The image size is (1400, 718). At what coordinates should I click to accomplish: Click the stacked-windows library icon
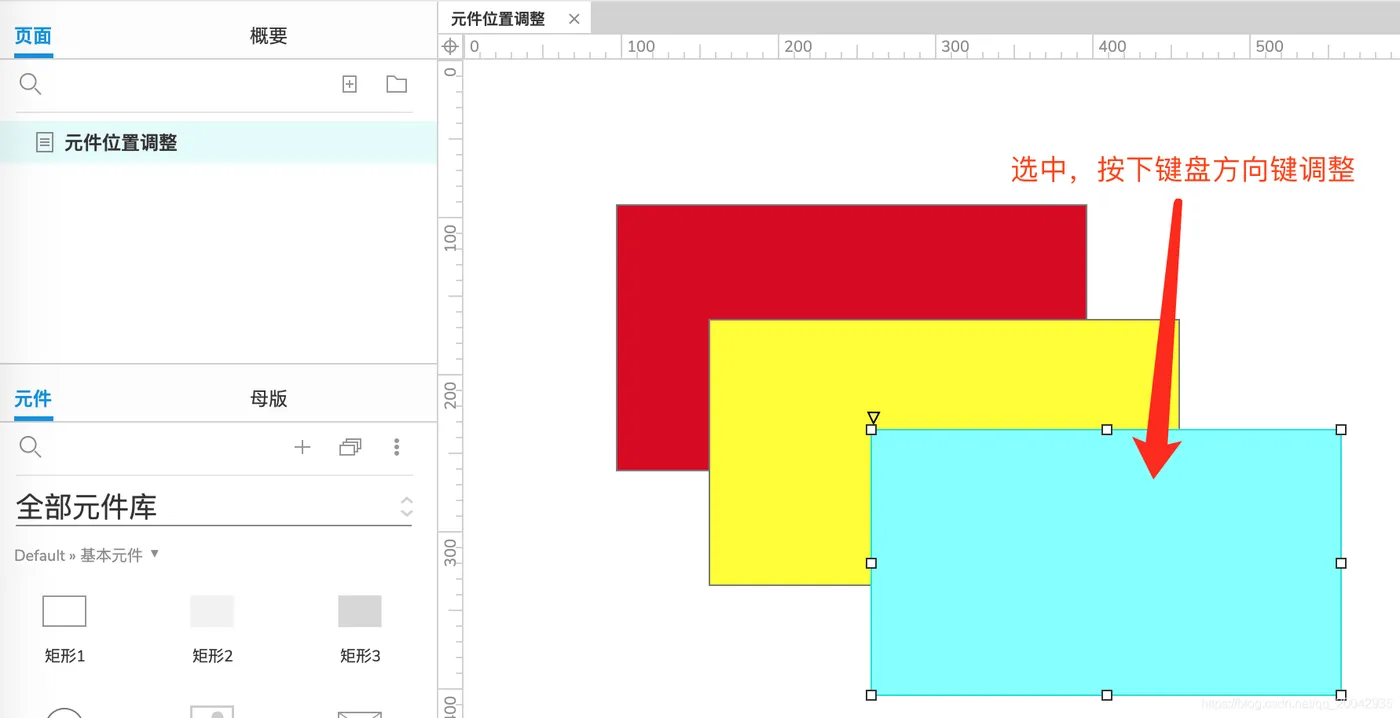(x=350, y=447)
